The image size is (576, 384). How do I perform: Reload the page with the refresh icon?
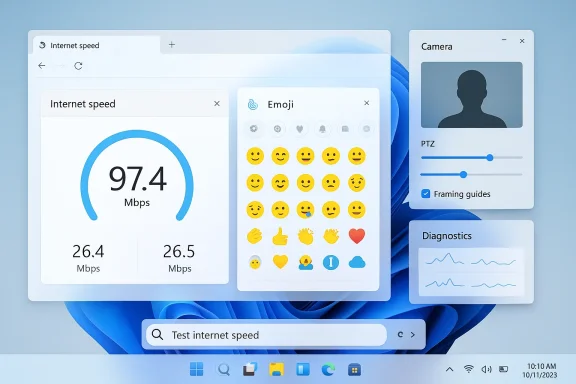pos(78,66)
